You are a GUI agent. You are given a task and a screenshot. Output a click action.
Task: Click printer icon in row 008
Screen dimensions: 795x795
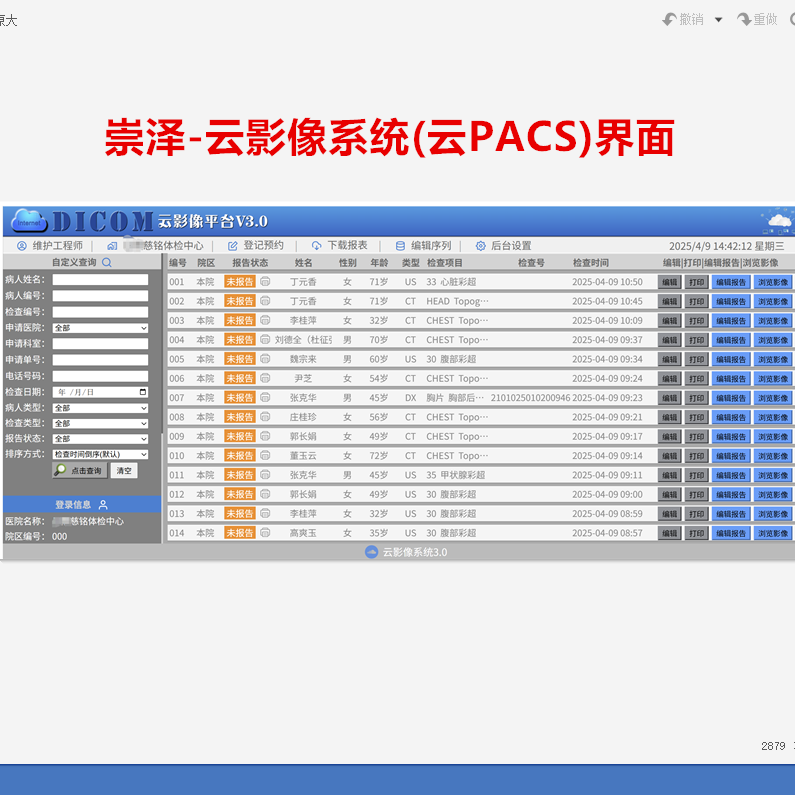coord(265,417)
